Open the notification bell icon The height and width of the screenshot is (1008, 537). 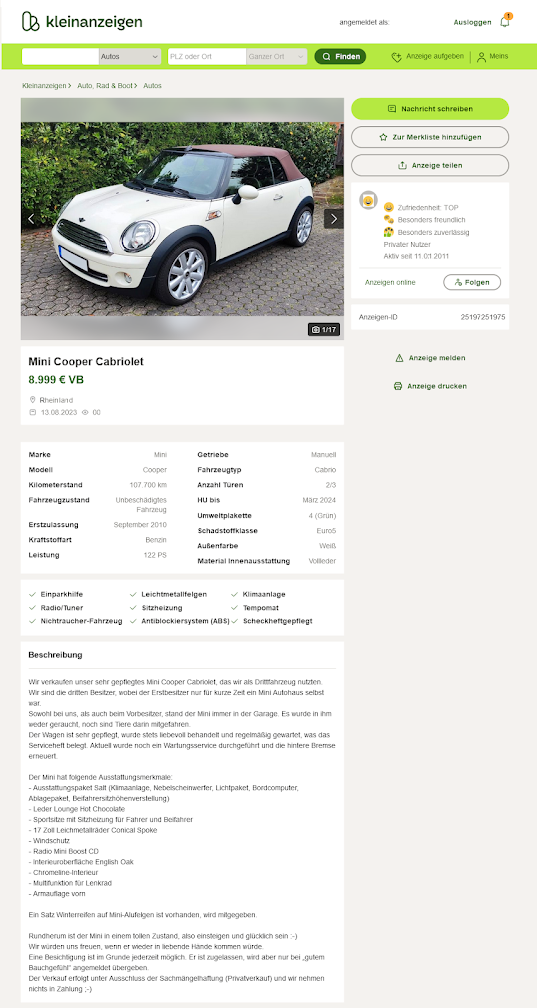[x=505, y=21]
